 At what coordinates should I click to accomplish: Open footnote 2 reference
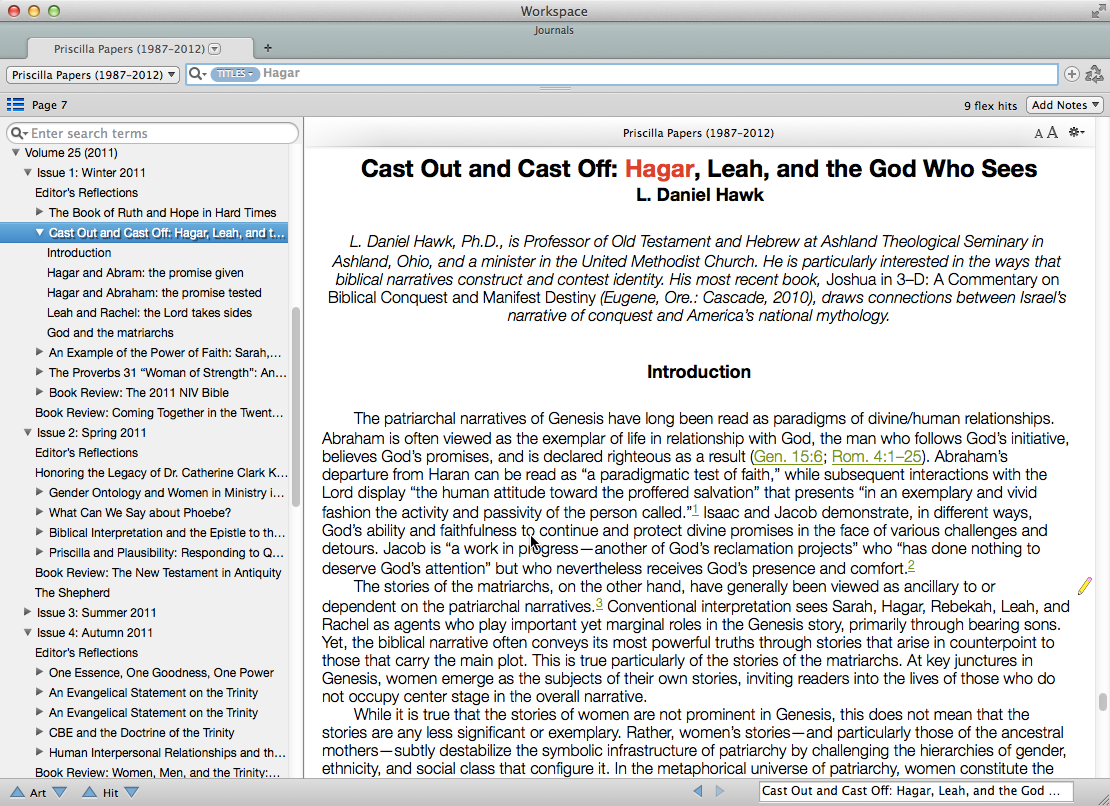pos(911,565)
